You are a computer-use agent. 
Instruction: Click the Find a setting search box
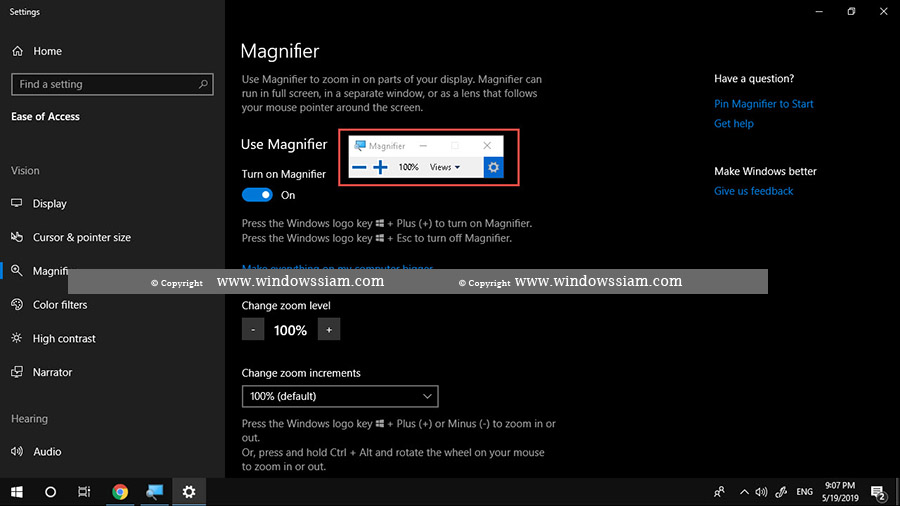(105, 85)
